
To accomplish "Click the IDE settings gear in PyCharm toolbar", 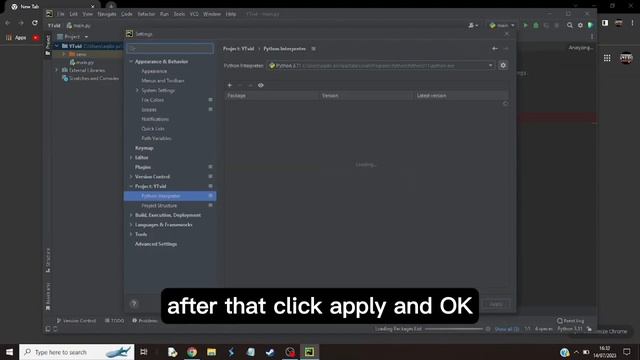I will click(x=580, y=25).
